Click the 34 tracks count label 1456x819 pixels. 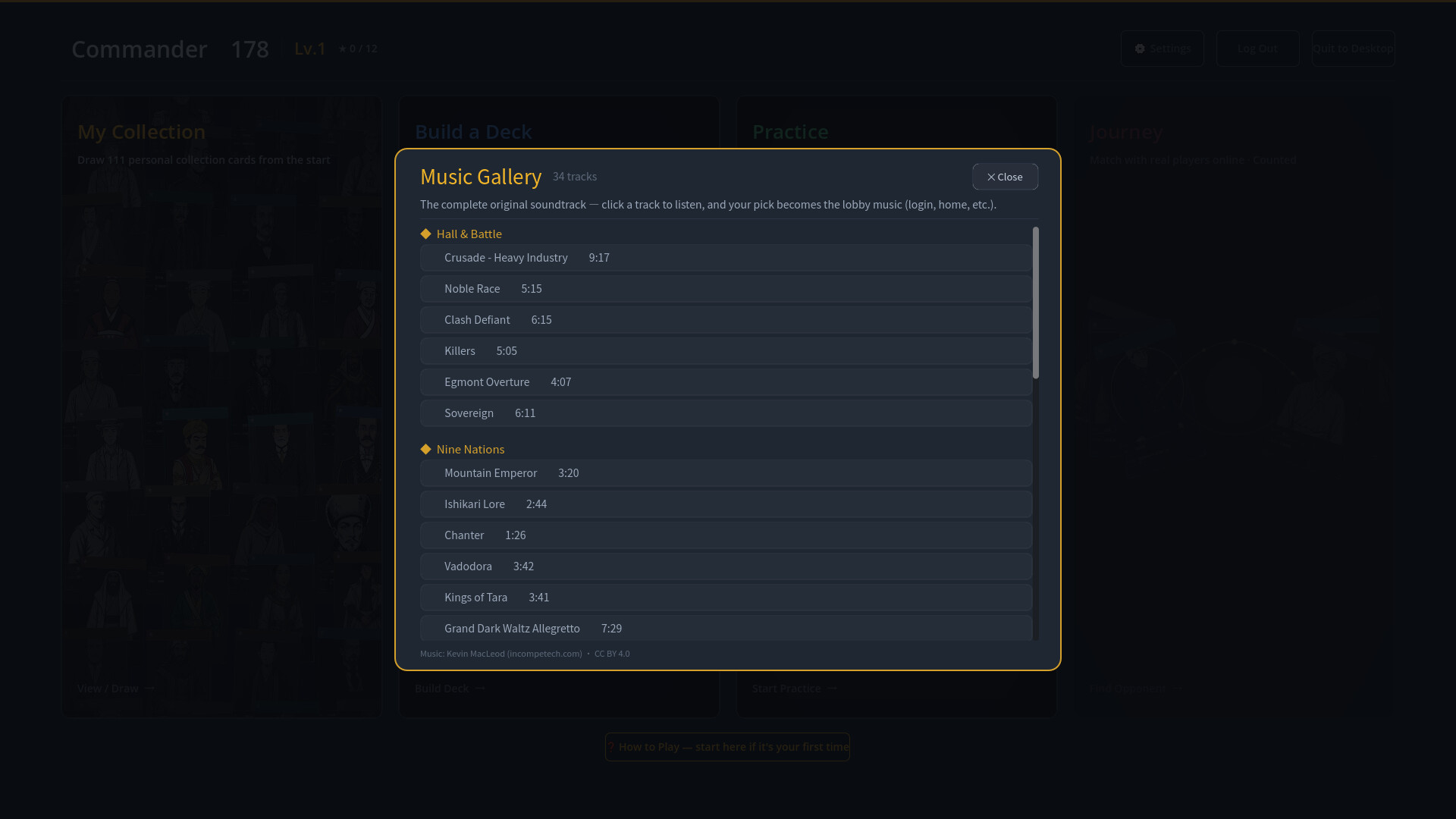[x=574, y=177]
